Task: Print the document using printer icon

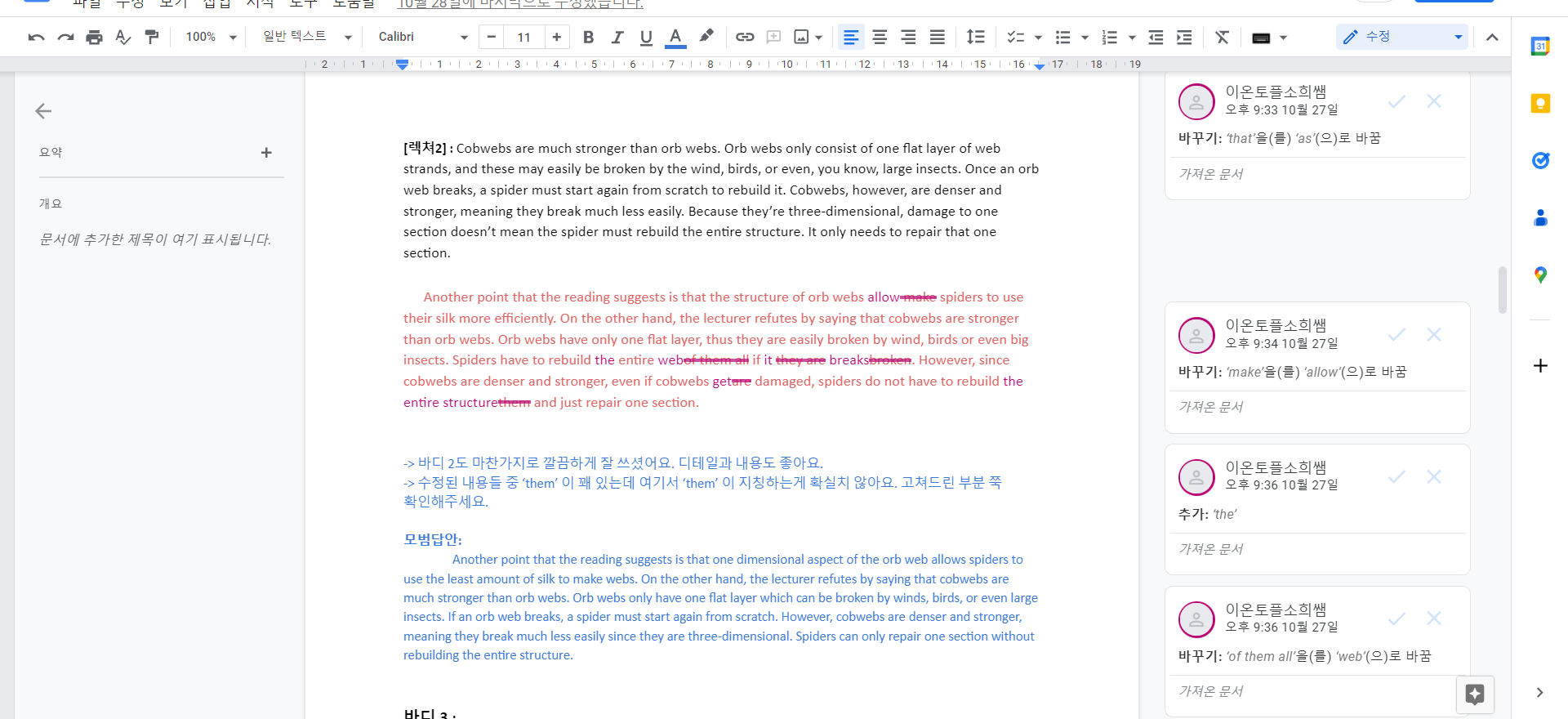Action: pyautogui.click(x=94, y=37)
